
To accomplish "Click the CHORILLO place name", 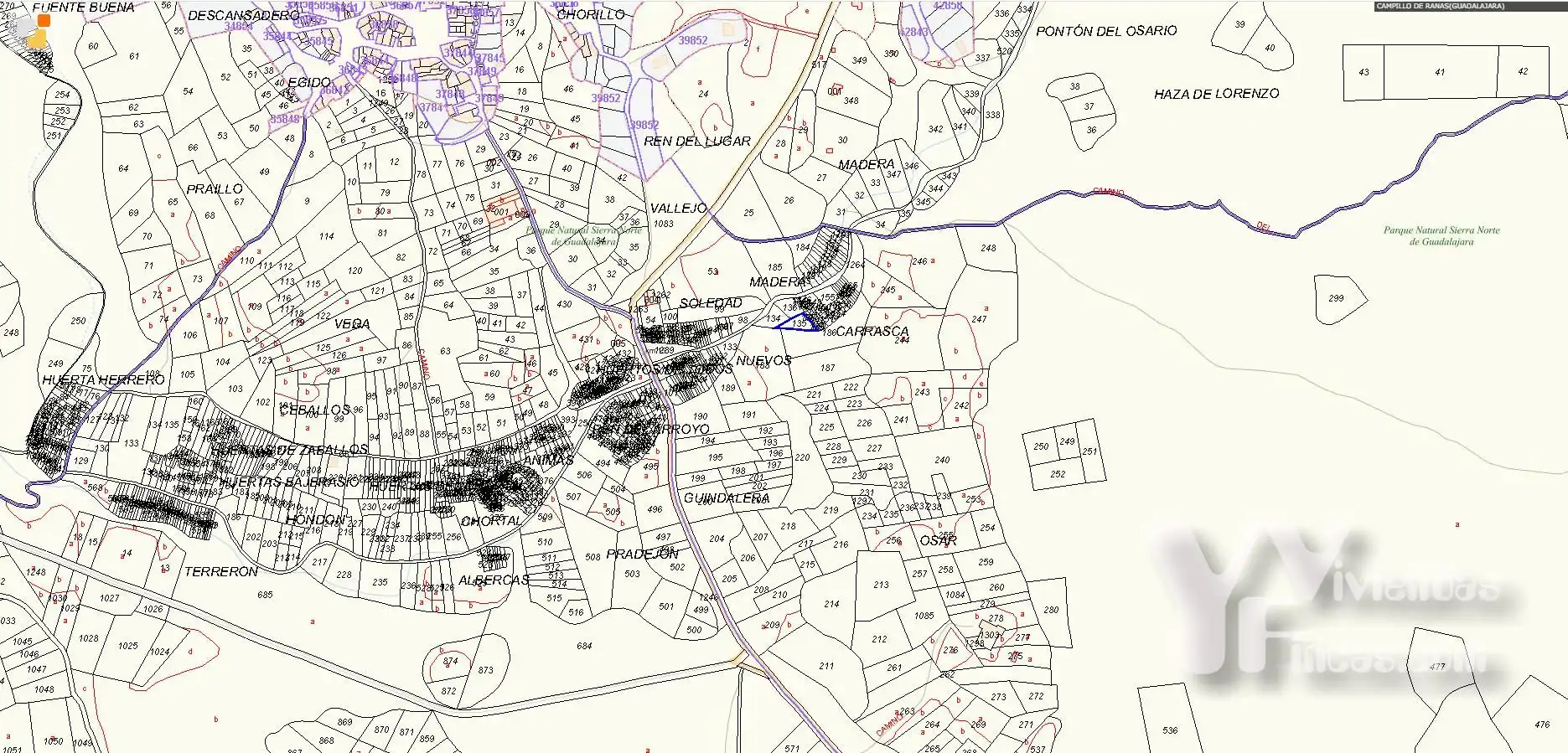I will (591, 14).
